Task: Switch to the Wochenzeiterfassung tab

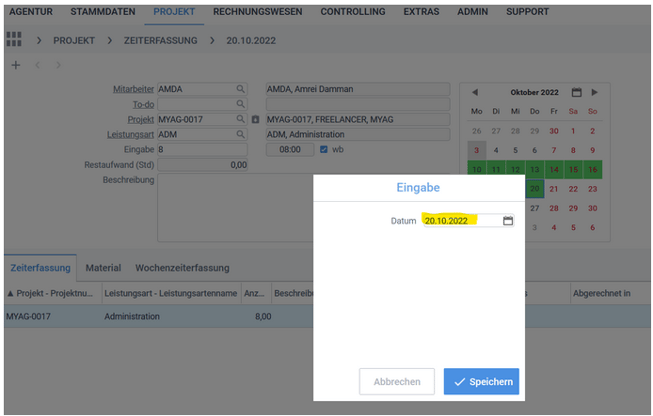Action: click(182, 268)
